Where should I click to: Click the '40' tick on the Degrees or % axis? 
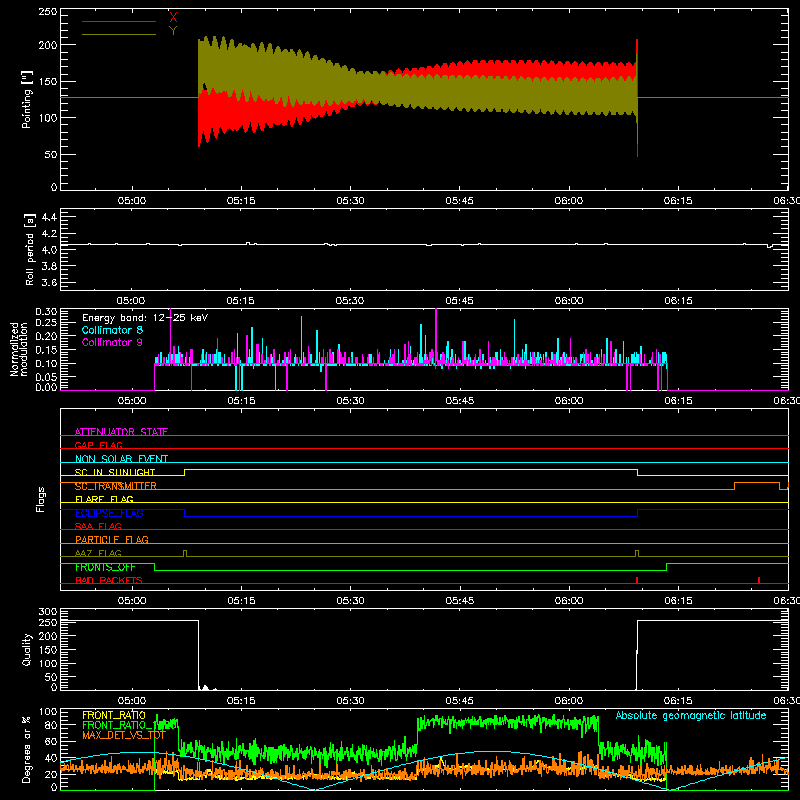point(51,758)
